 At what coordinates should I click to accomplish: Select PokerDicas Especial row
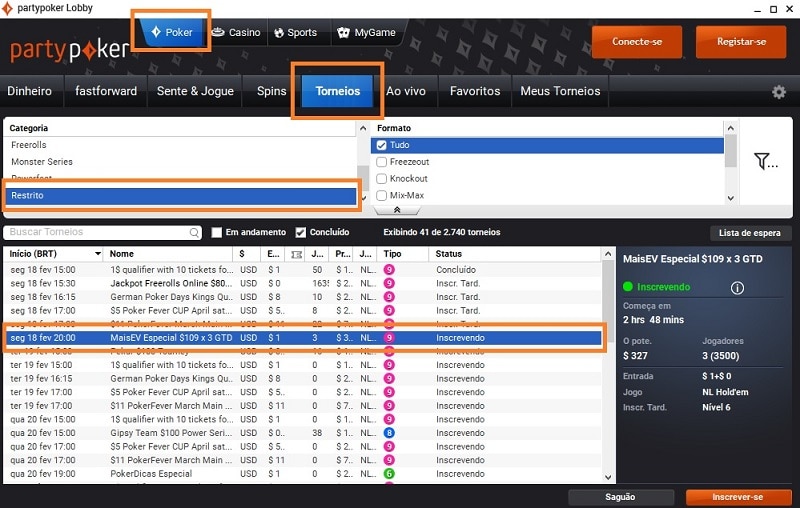(304, 474)
